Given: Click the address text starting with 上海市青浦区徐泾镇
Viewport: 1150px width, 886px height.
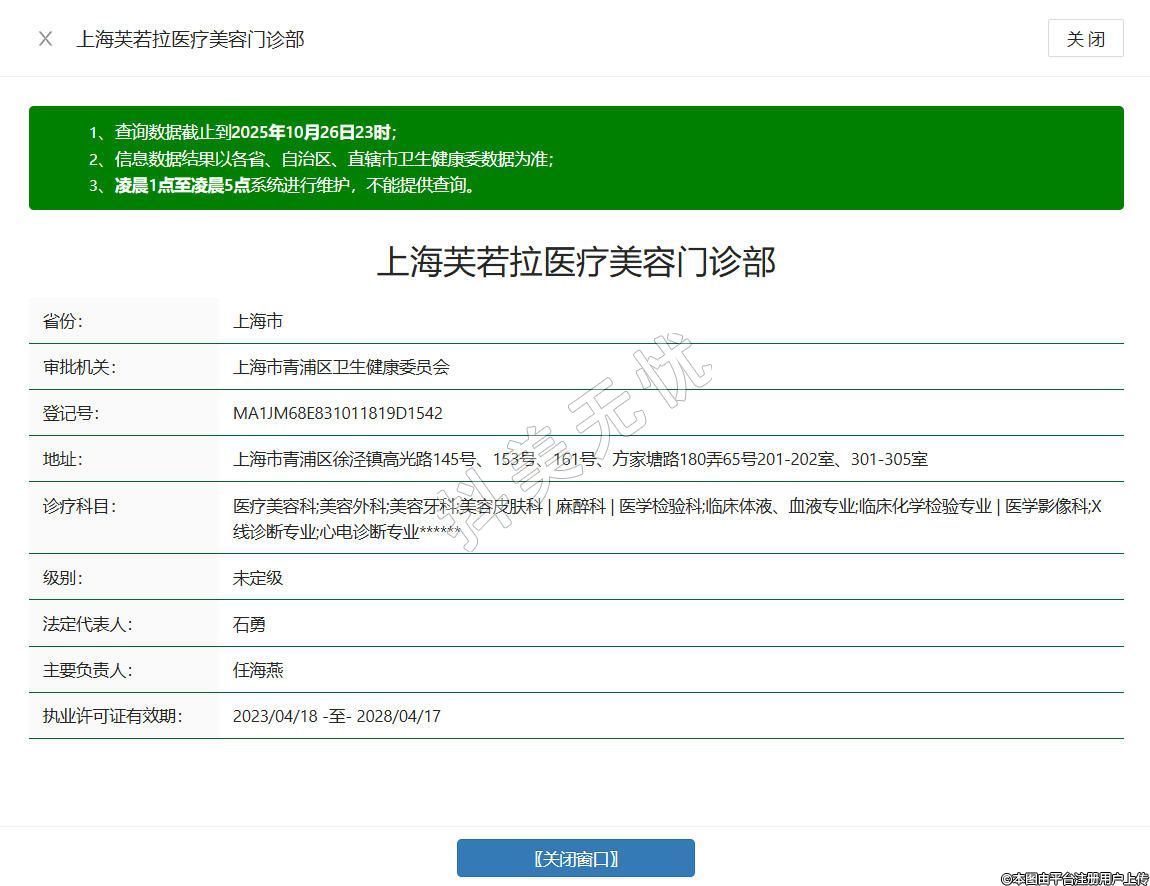Looking at the screenshot, I should coord(580,459).
